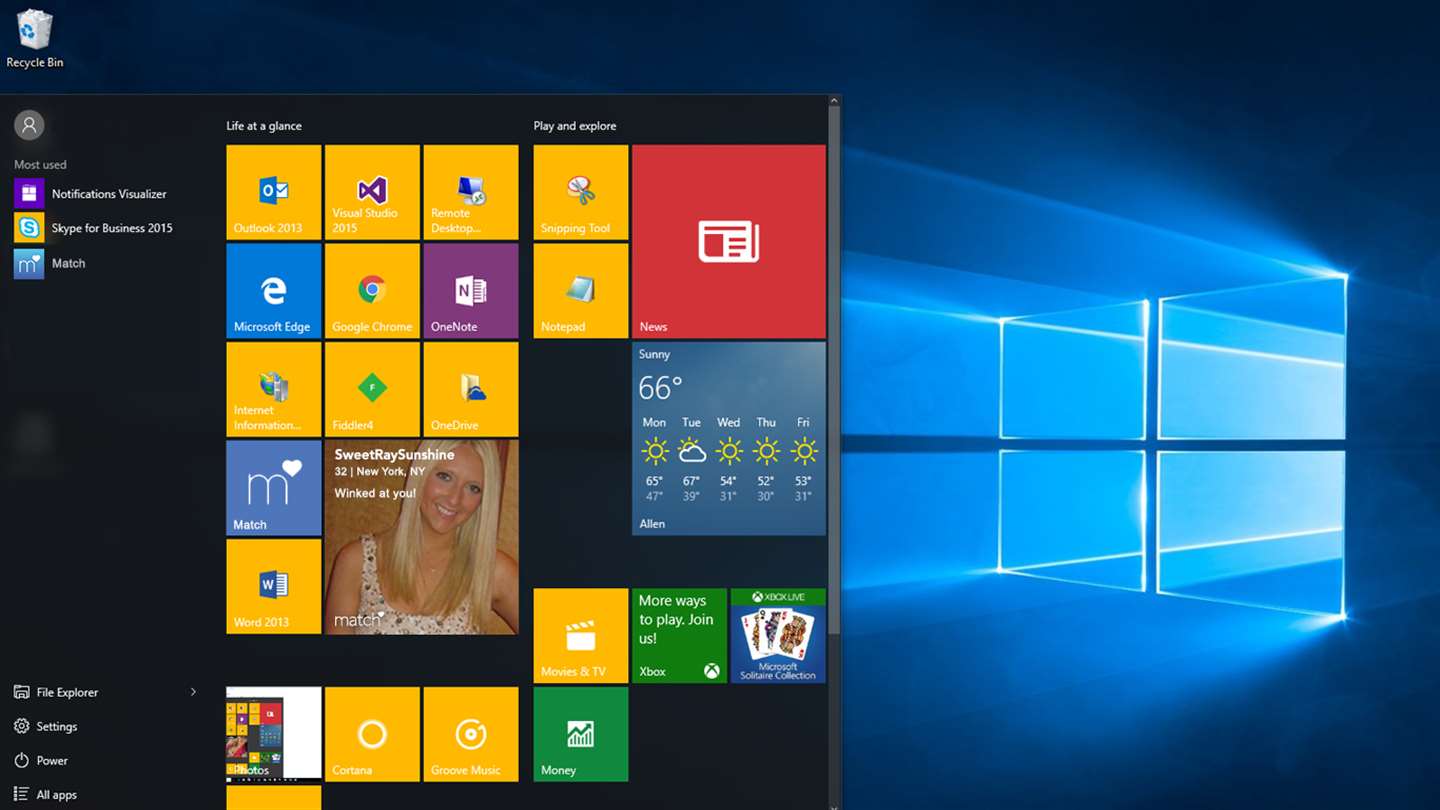Open the Snipping Tool tile
1440x810 pixels.
[580, 192]
